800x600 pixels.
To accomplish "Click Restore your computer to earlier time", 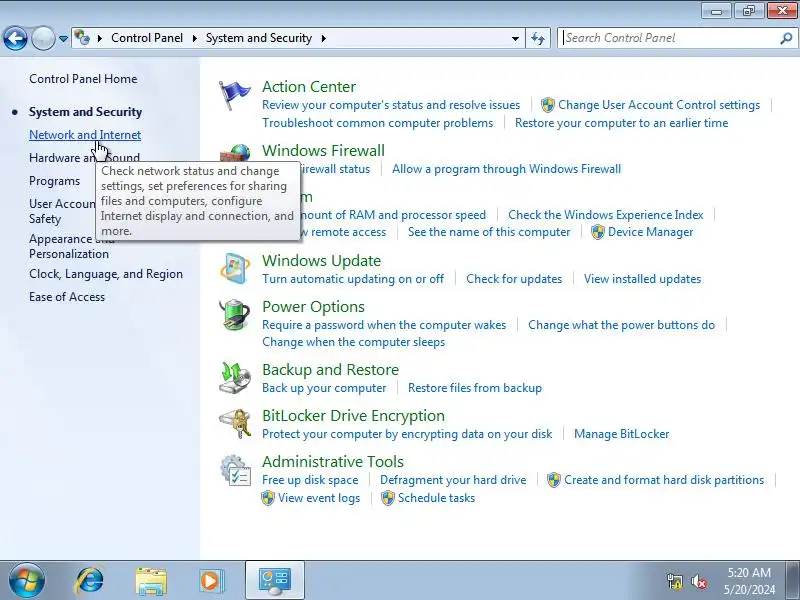I will pyautogui.click(x=621, y=123).
